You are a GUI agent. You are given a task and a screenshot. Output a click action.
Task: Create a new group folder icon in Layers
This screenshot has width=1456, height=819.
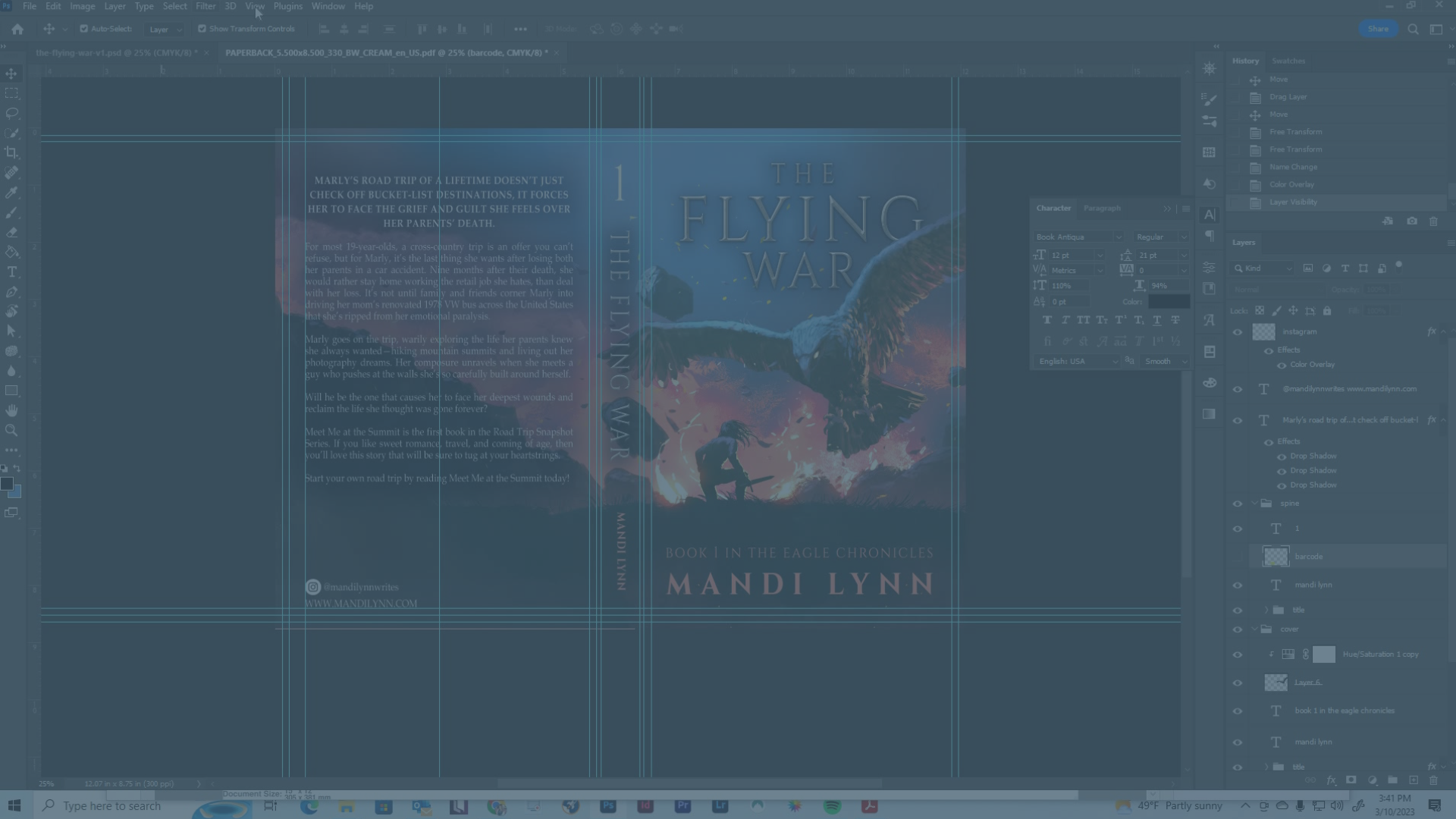pyautogui.click(x=1392, y=780)
